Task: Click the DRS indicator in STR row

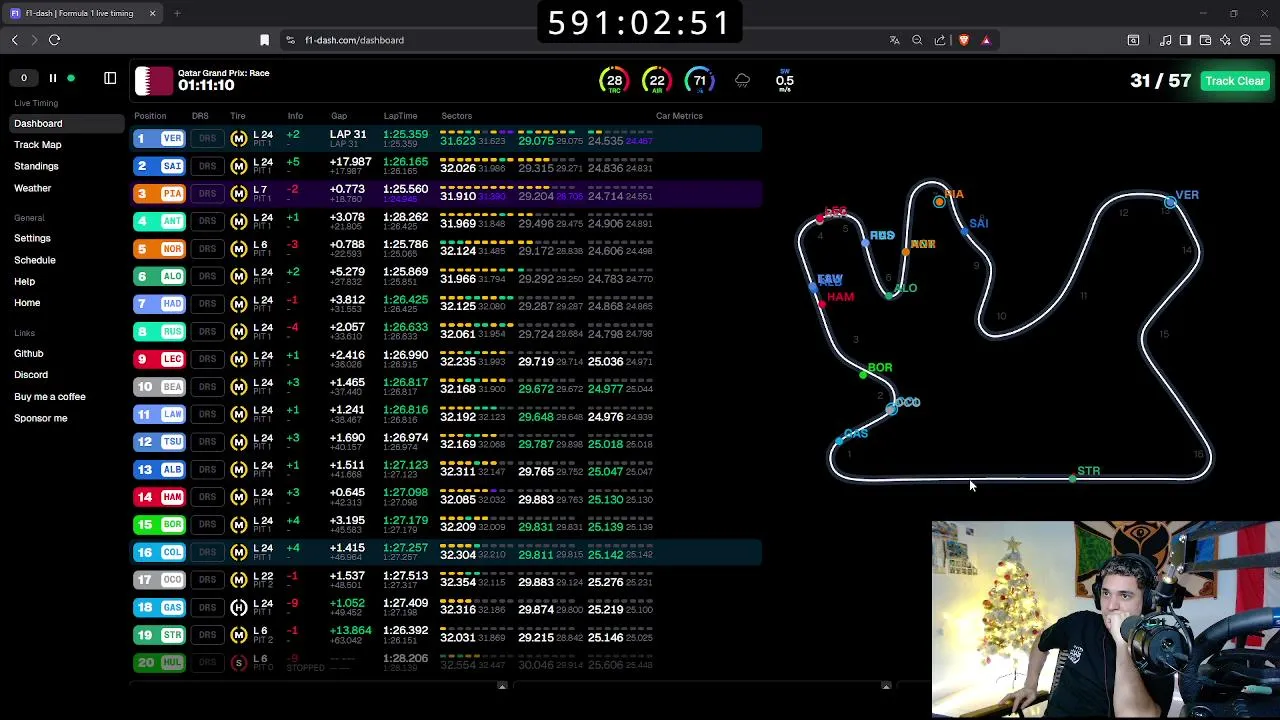Action: pyautogui.click(x=207, y=635)
